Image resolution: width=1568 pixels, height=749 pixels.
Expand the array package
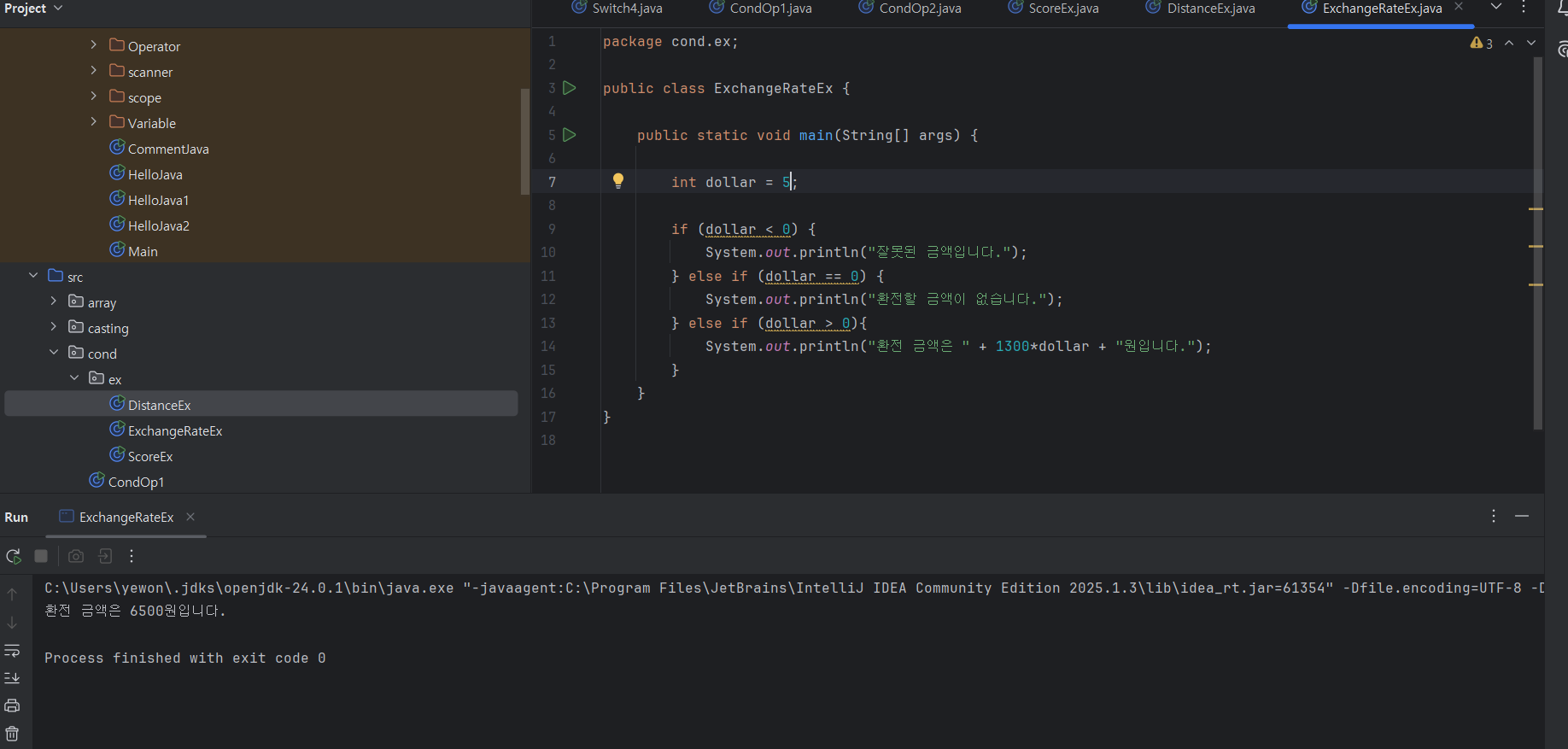click(54, 301)
